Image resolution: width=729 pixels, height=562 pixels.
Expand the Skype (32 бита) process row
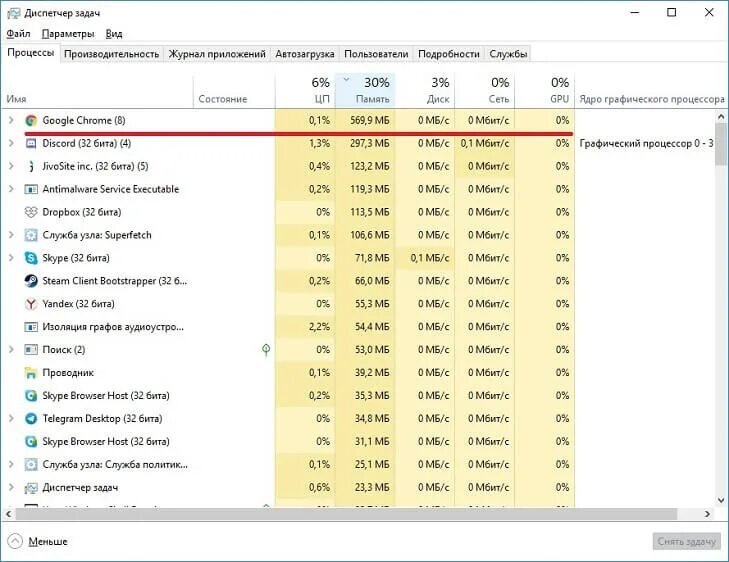(x=11, y=258)
